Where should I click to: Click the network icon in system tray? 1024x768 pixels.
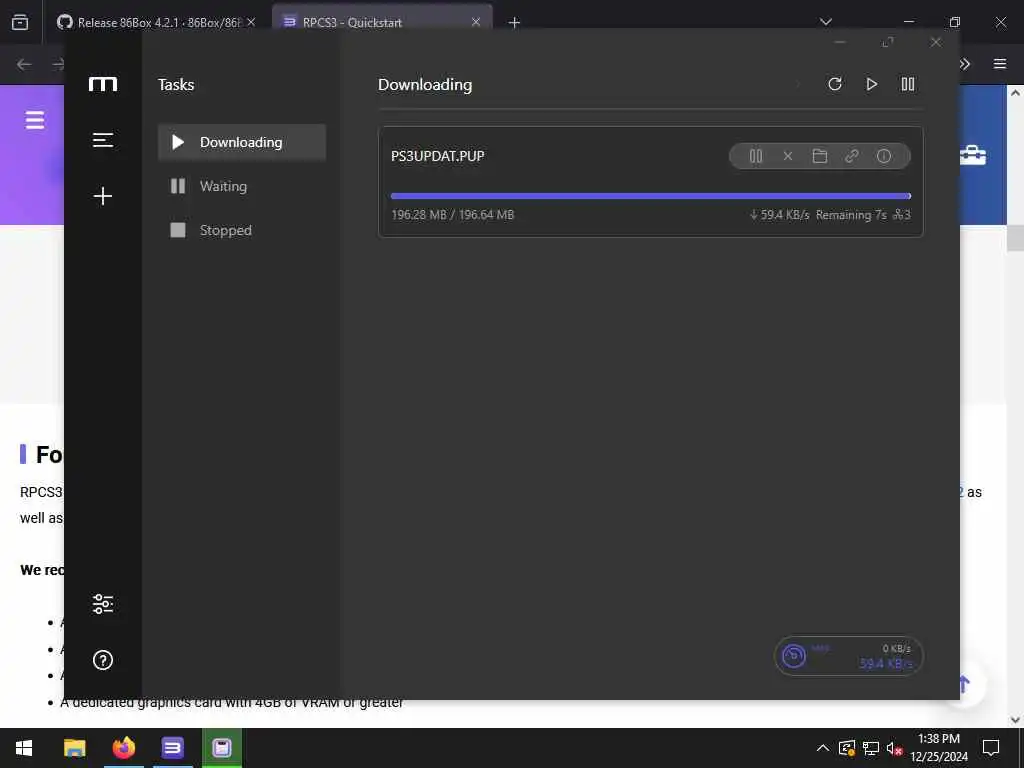coord(871,748)
